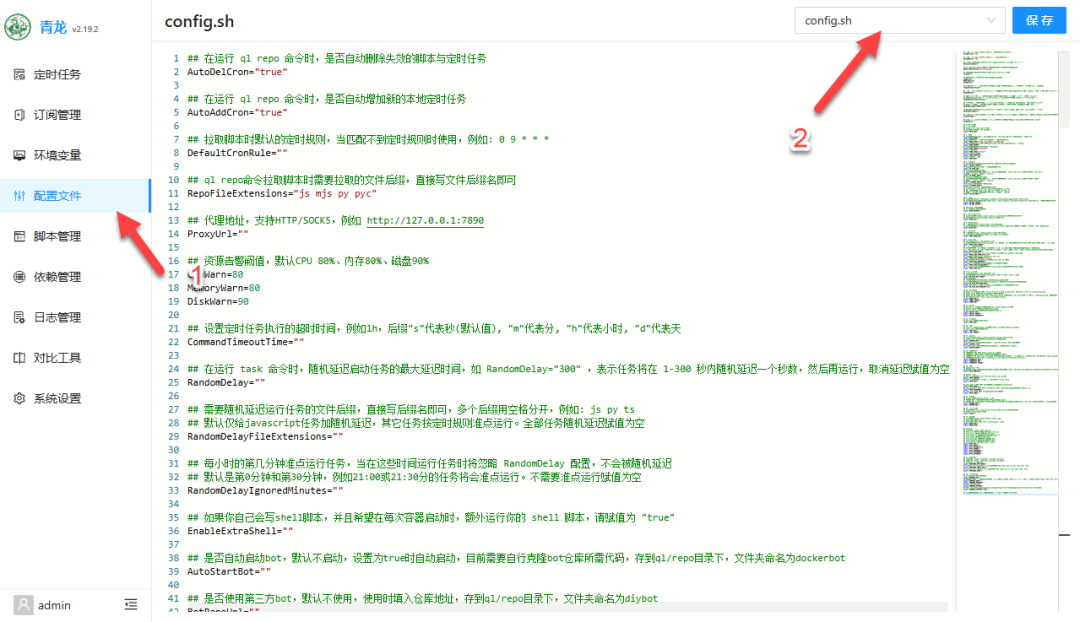Open the 订阅管理 menu item
1080x622 pixels.
(75, 115)
